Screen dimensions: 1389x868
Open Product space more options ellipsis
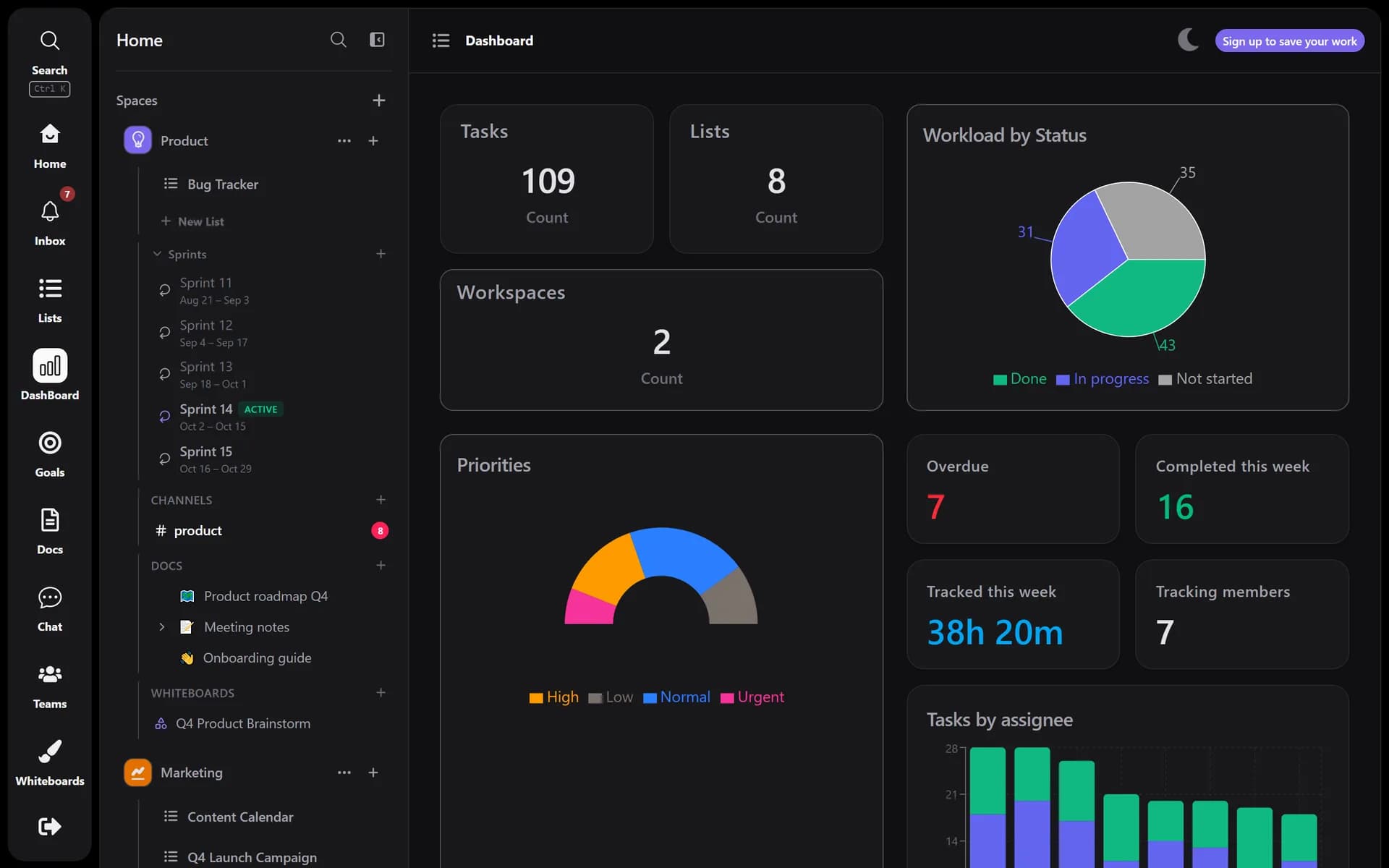(344, 141)
